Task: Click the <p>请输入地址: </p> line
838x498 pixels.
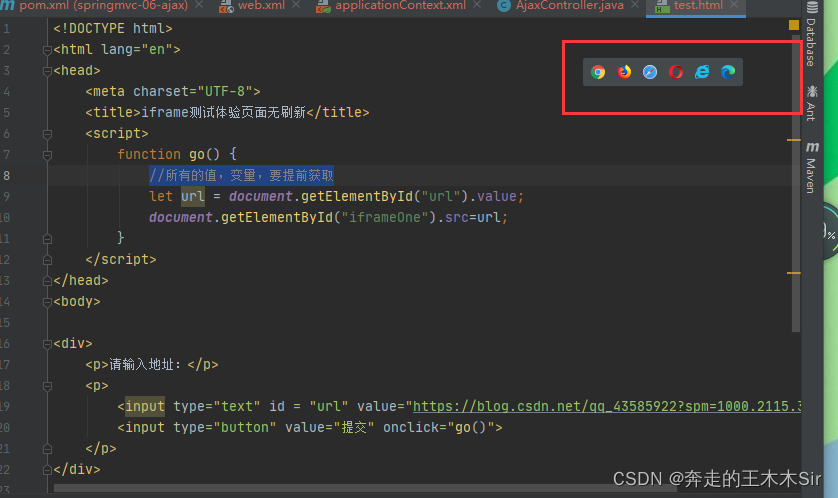Action: pos(152,365)
